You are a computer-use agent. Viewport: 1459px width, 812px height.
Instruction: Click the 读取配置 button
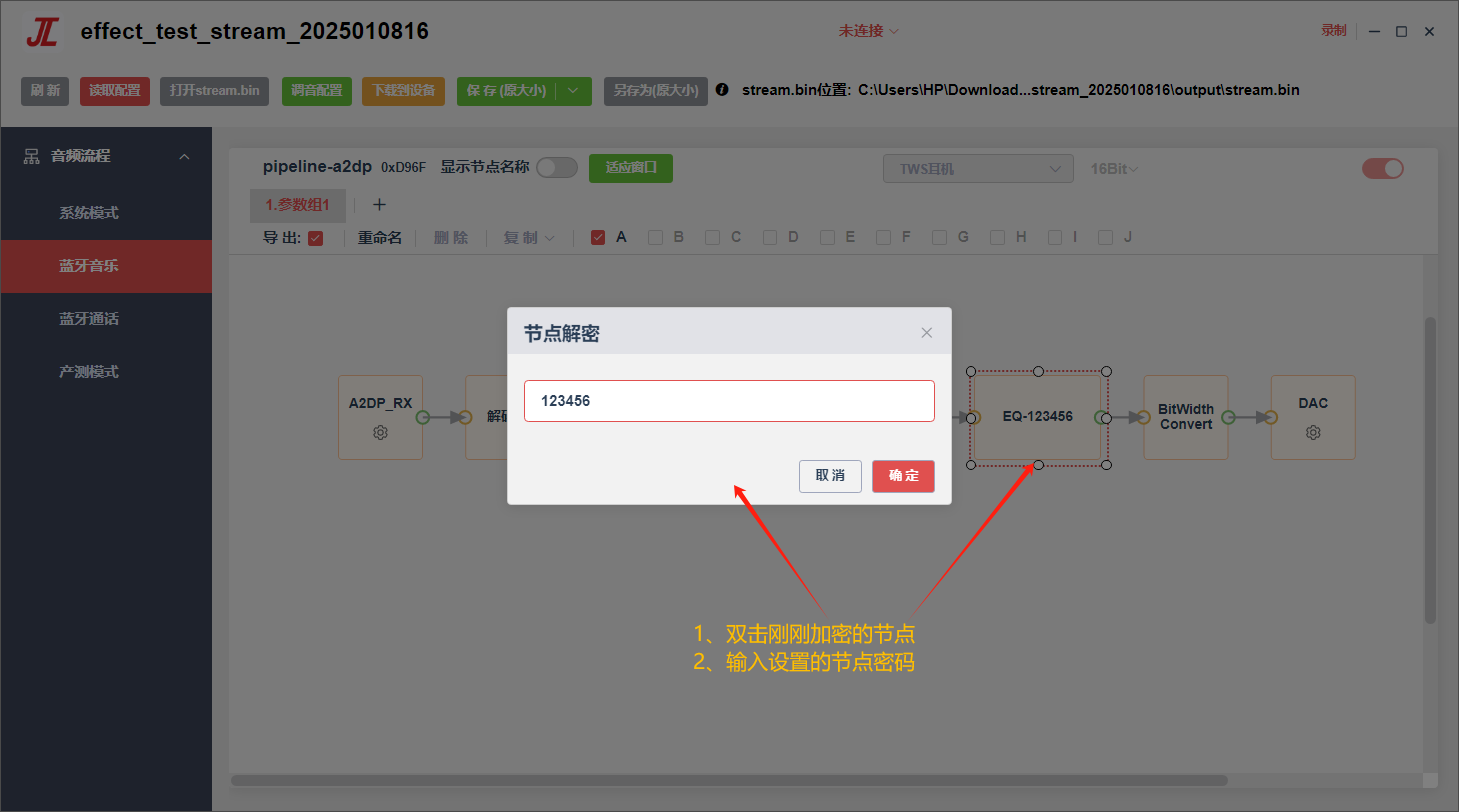(x=115, y=91)
